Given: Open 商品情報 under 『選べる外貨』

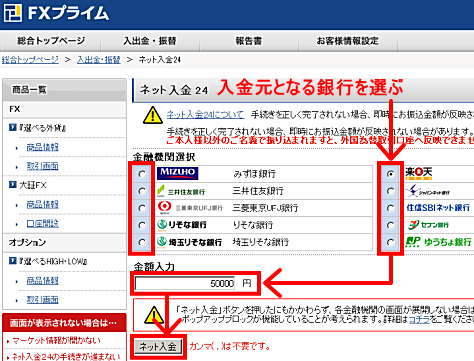Looking at the screenshot, I should coord(43,147).
